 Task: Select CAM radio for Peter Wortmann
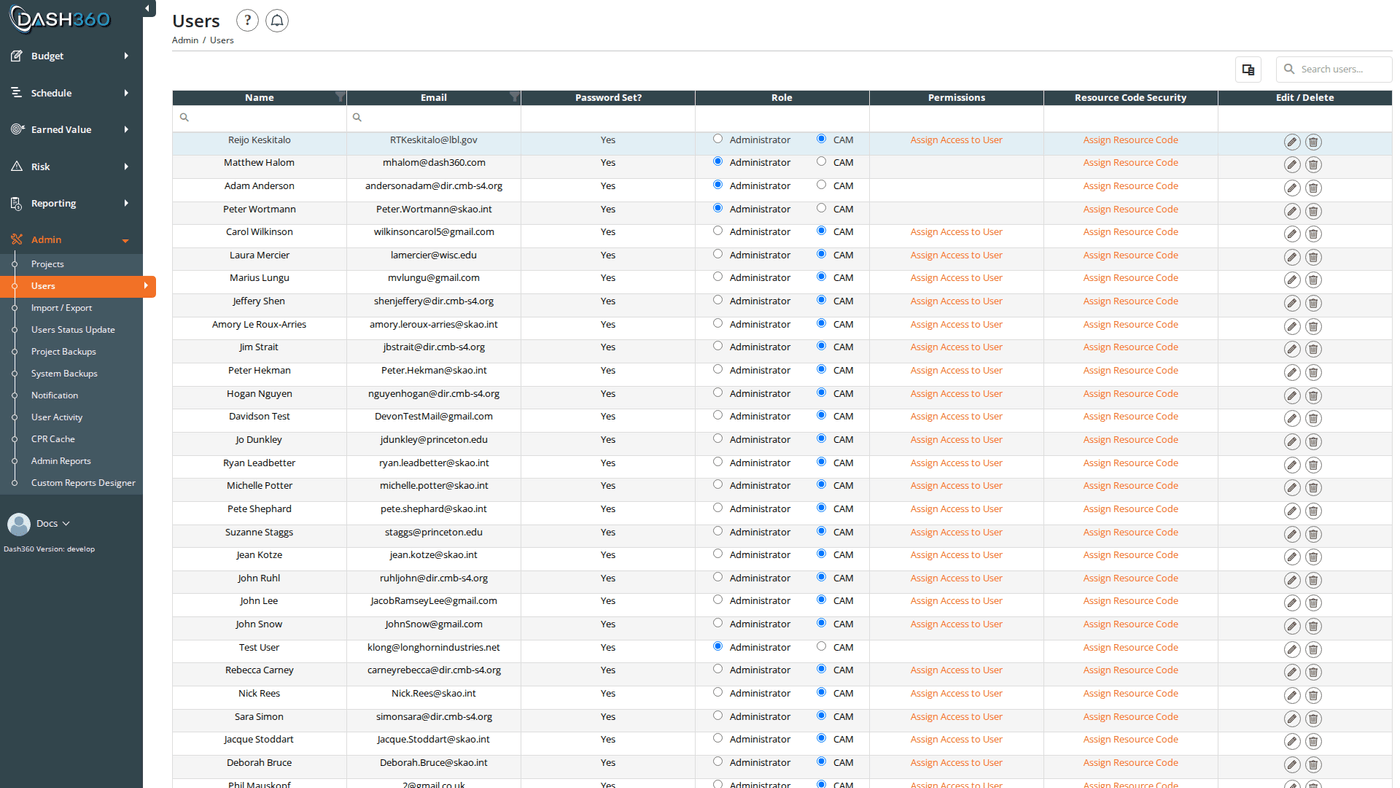(x=821, y=208)
